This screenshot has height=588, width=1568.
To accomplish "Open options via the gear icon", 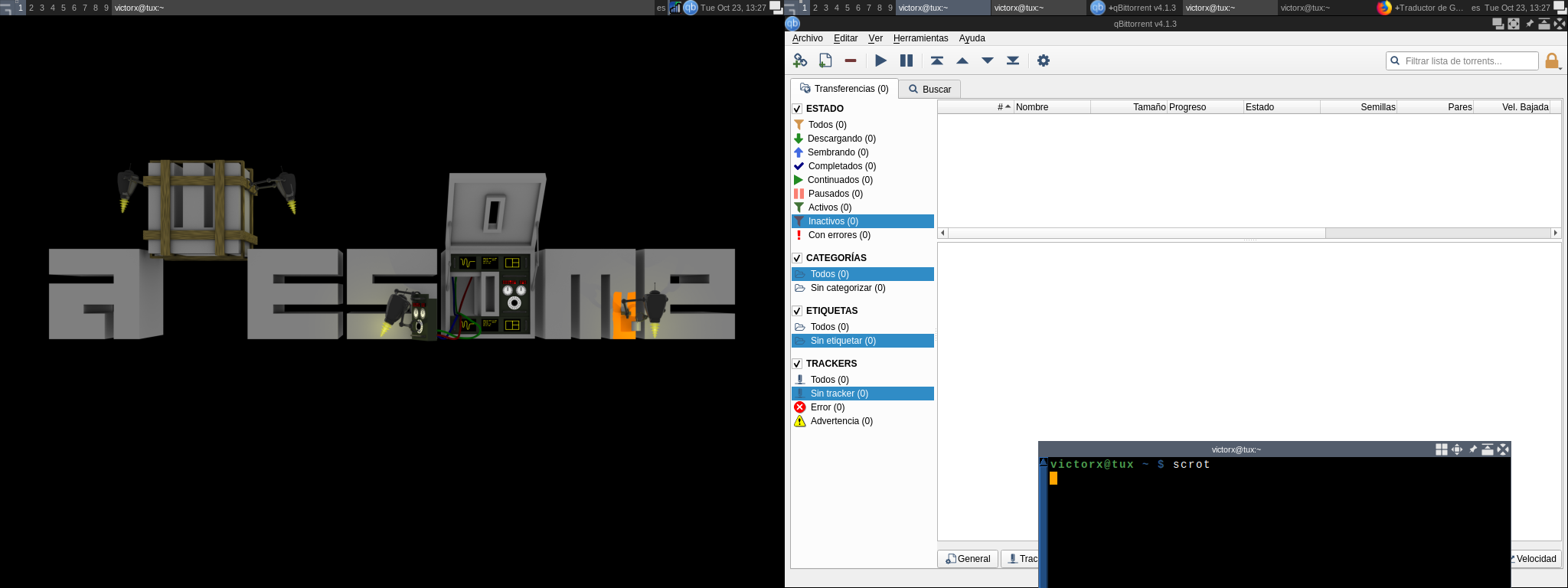I will pyautogui.click(x=1044, y=60).
